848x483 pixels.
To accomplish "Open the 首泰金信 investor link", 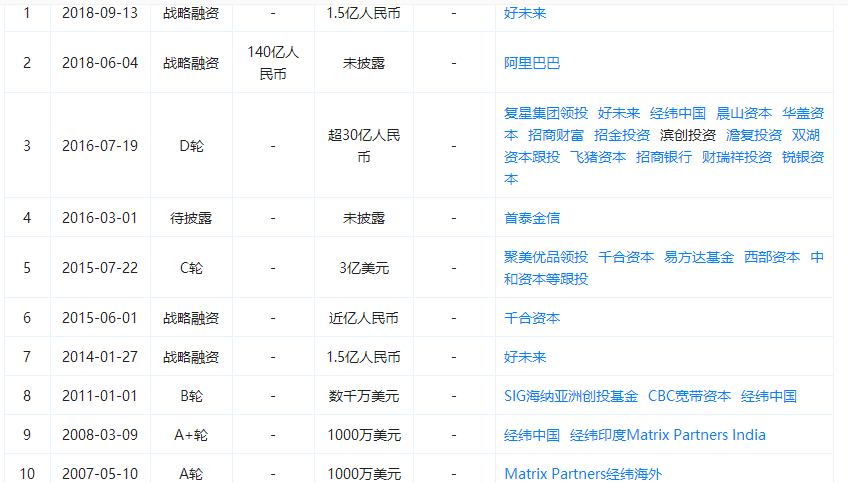I will pyautogui.click(x=532, y=218).
